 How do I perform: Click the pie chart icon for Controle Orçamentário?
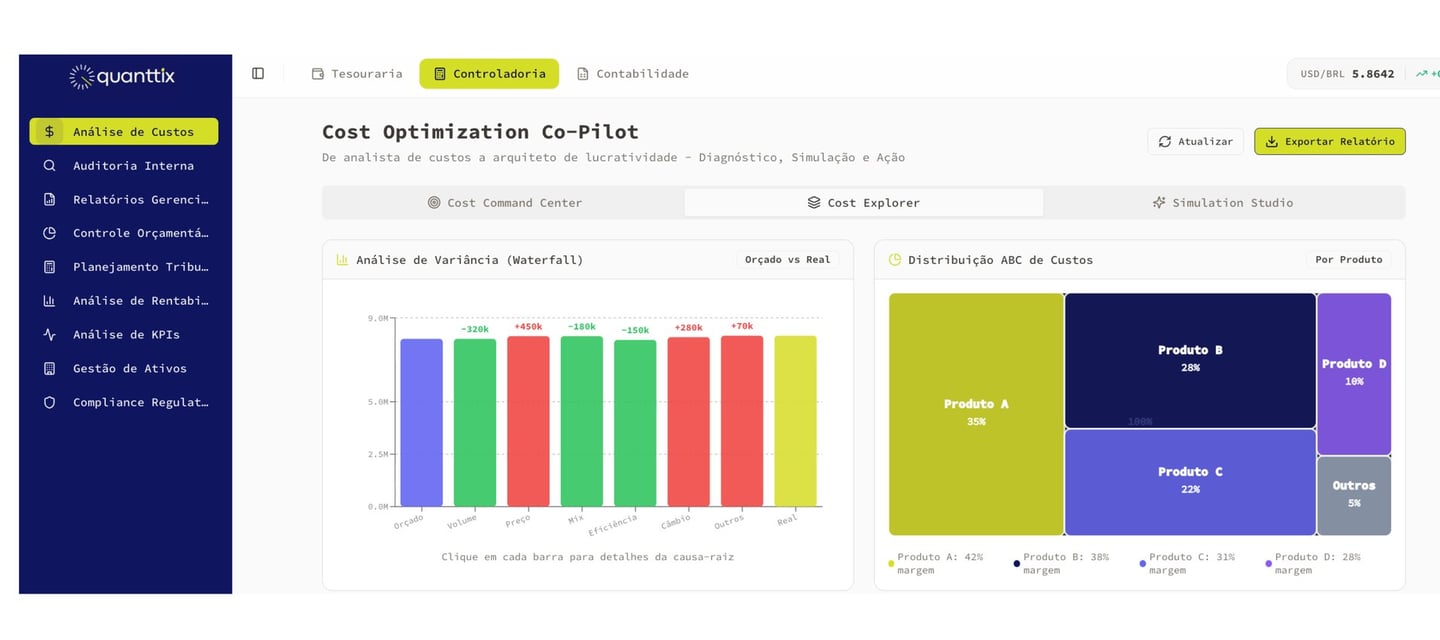click(x=49, y=233)
